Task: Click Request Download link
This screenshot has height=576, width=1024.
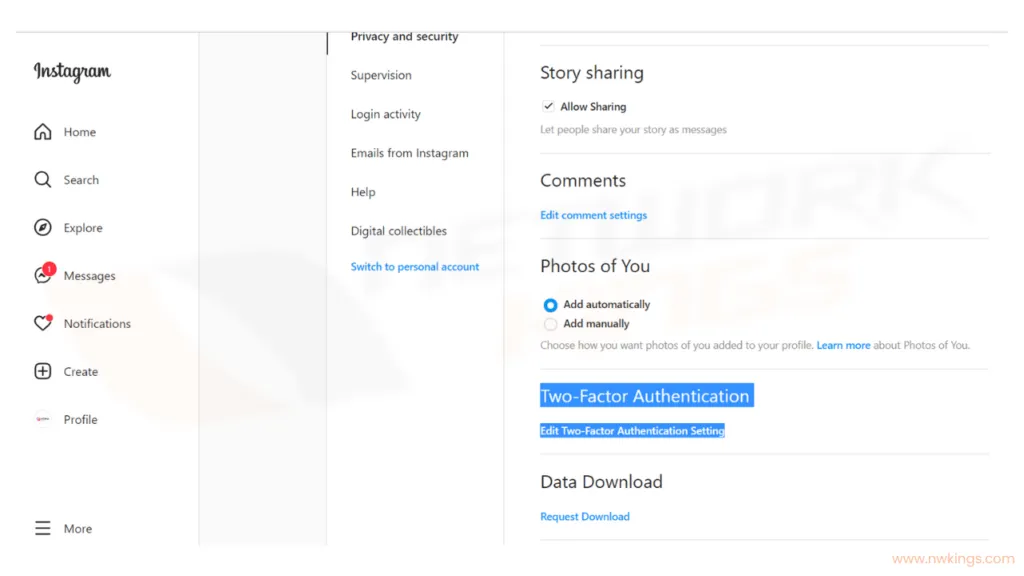Action: pos(584,516)
